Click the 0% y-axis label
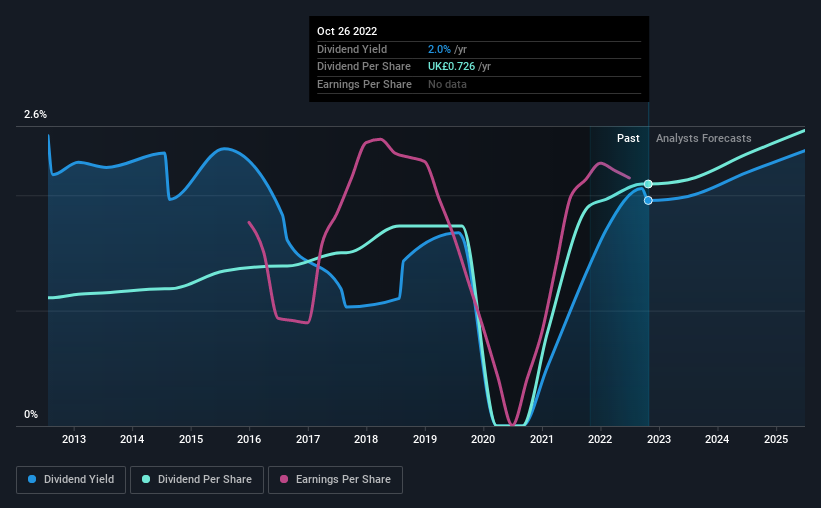The height and width of the screenshot is (508, 821). (x=31, y=414)
